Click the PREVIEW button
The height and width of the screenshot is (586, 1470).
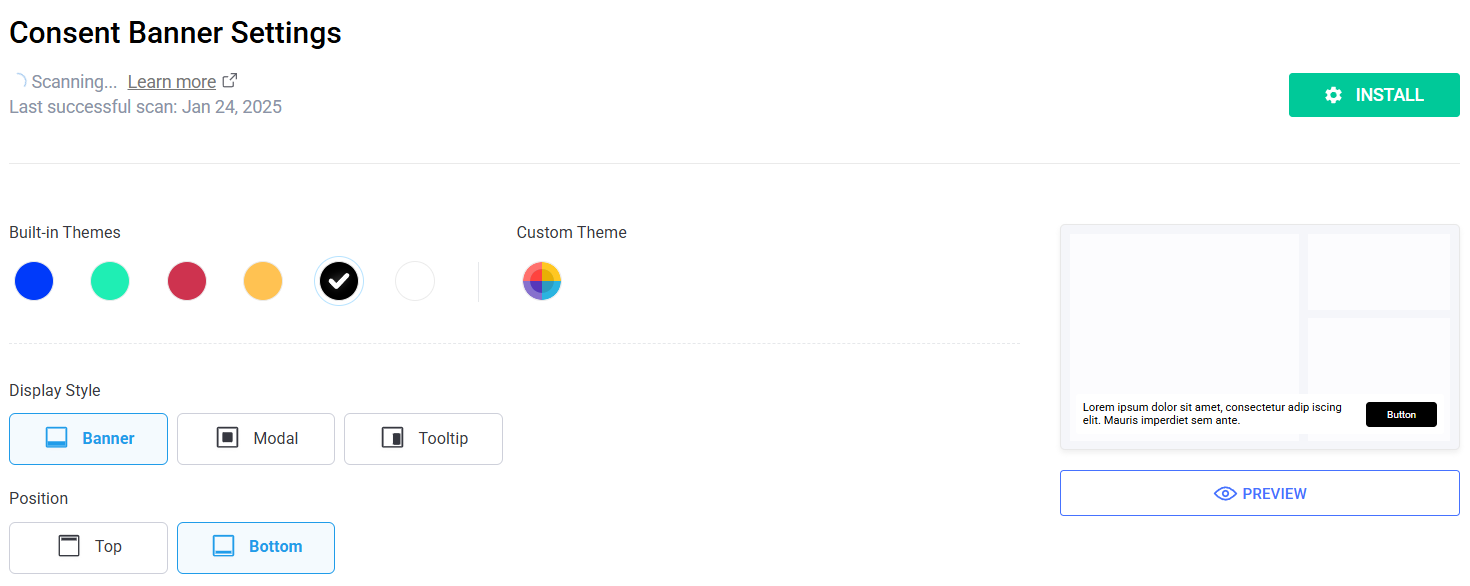1260,493
